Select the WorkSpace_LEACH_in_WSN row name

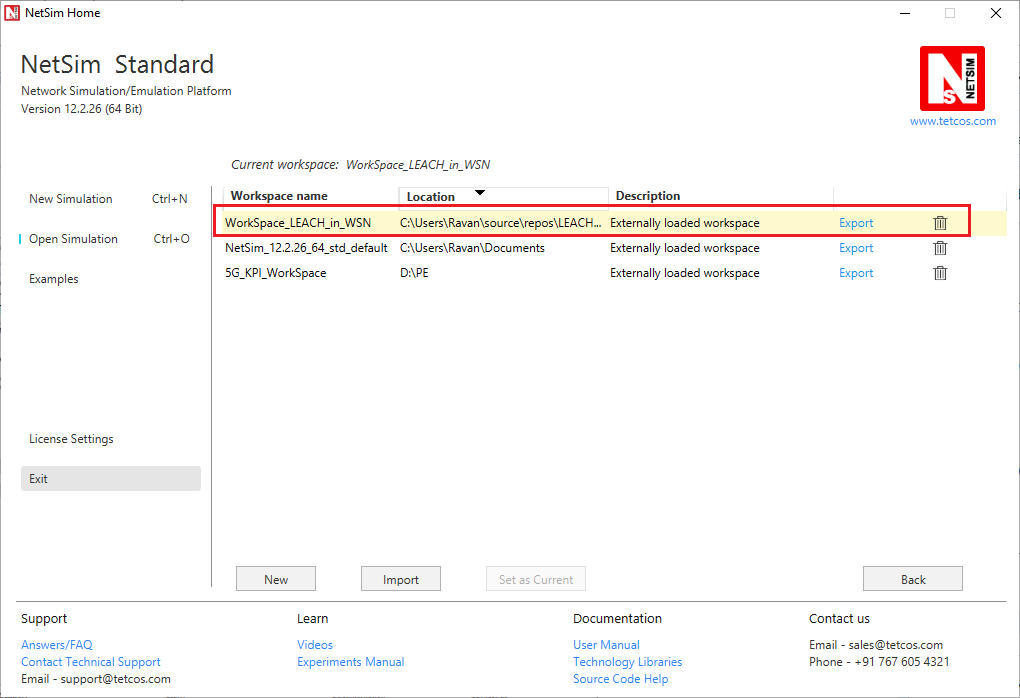coord(298,223)
